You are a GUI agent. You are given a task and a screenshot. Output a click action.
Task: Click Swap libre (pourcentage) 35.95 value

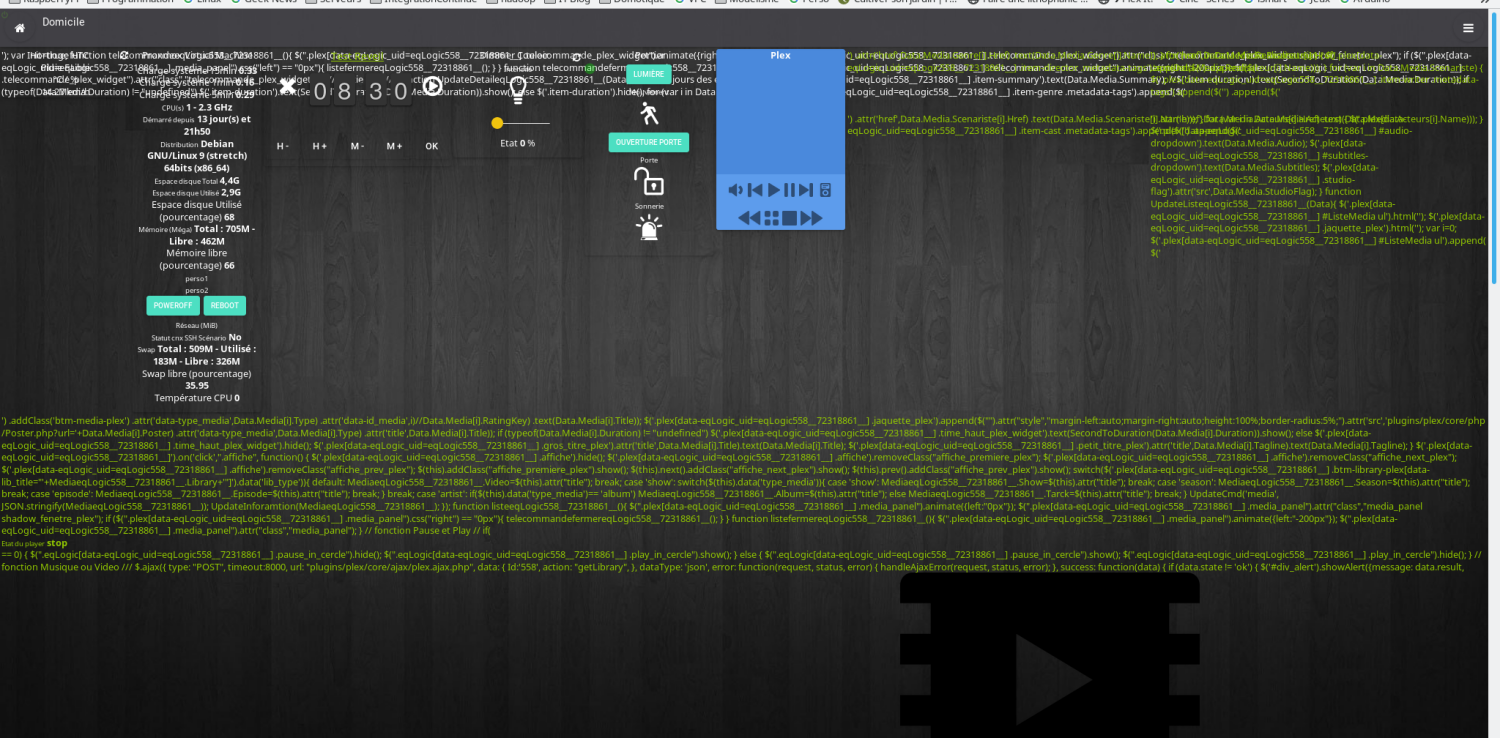[x=196, y=379]
